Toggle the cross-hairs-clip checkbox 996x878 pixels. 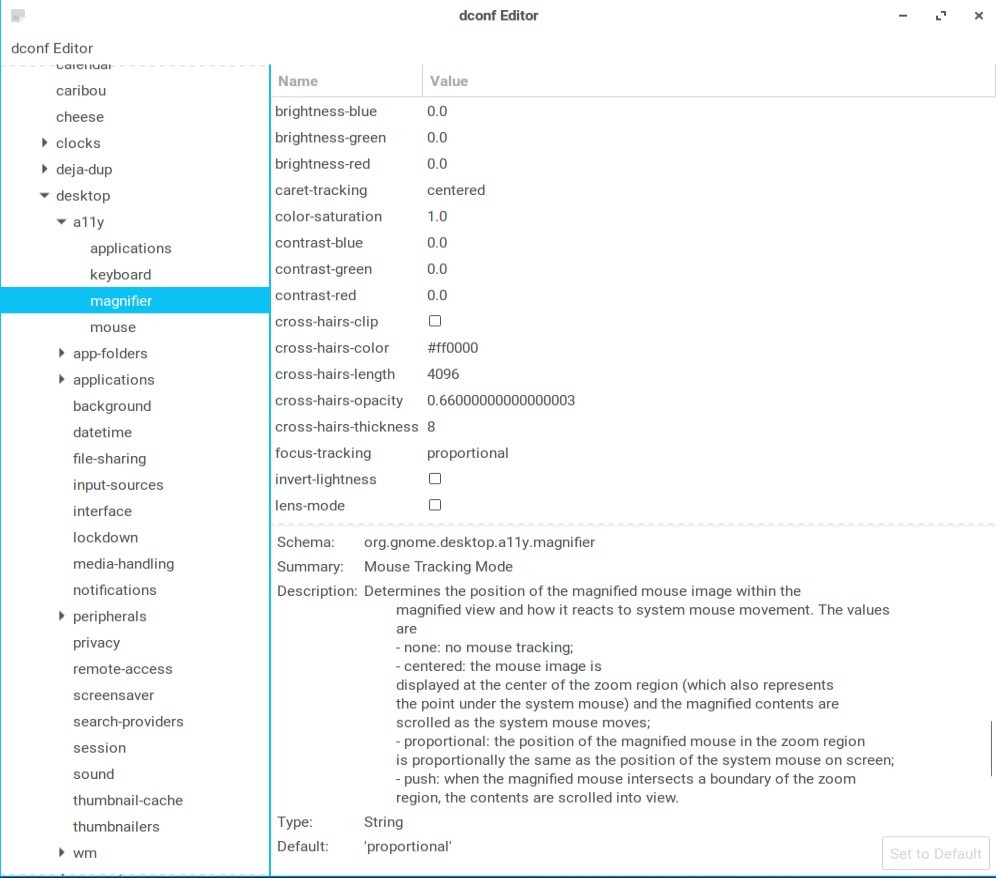tap(435, 321)
